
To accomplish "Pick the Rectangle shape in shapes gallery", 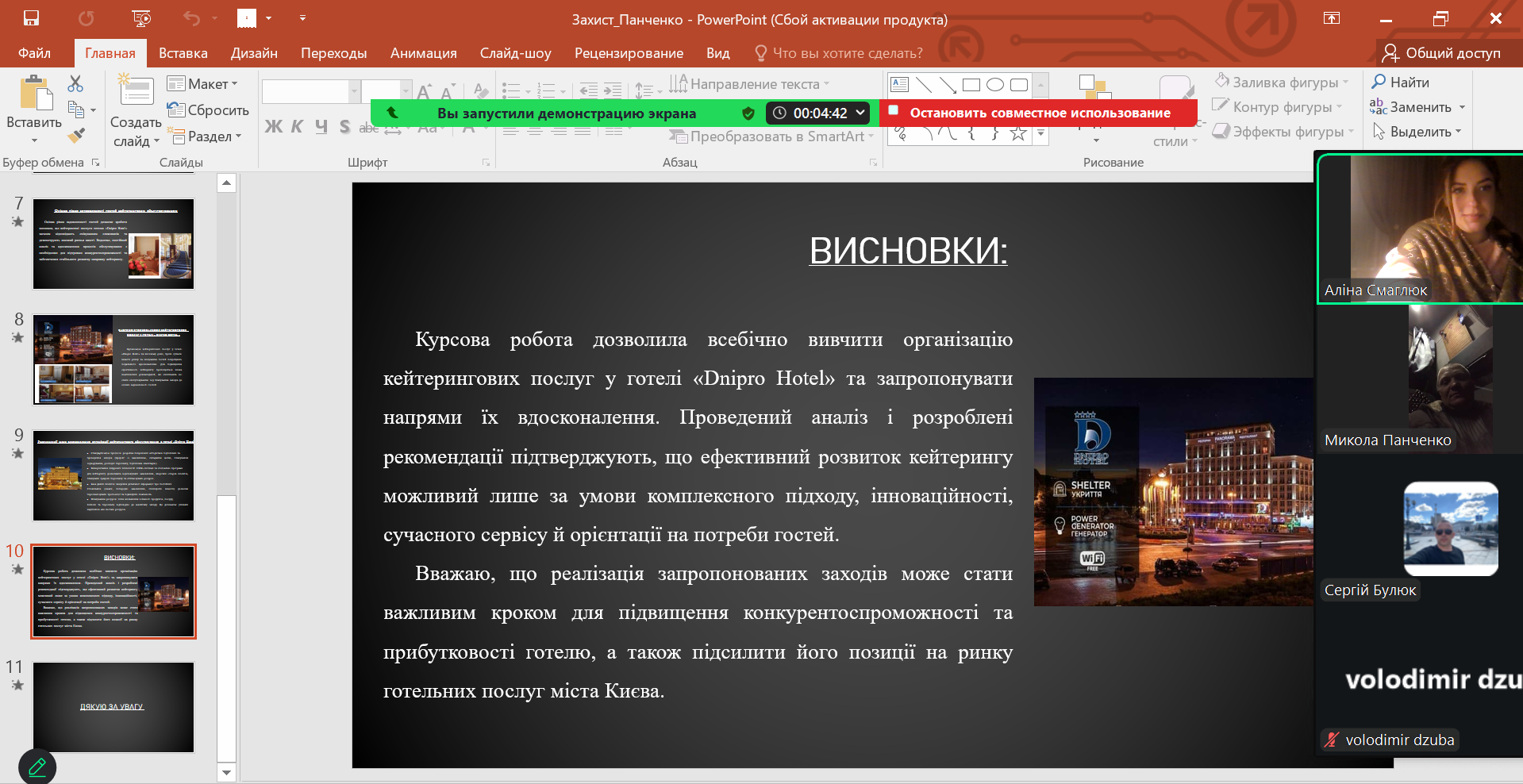I will click(x=971, y=85).
